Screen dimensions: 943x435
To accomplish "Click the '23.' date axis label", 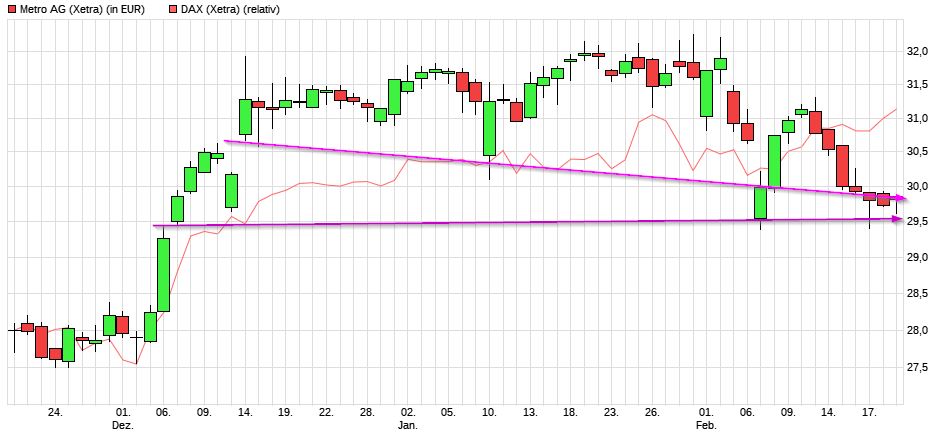I will [x=612, y=413].
